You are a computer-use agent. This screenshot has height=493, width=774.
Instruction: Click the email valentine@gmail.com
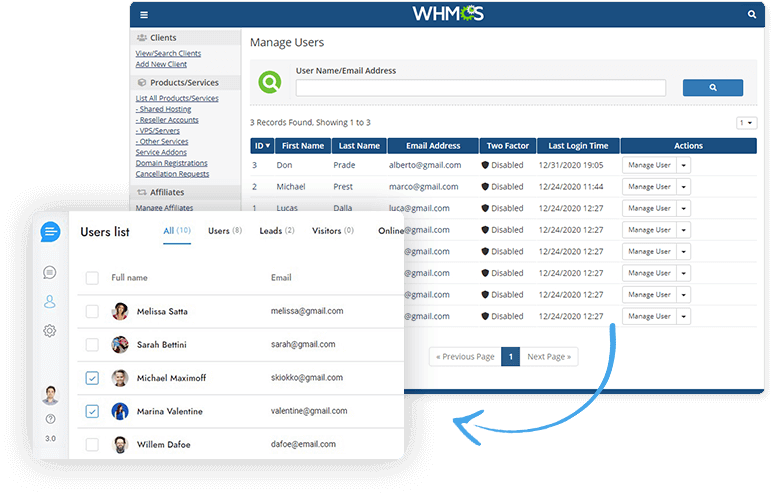[309, 411]
